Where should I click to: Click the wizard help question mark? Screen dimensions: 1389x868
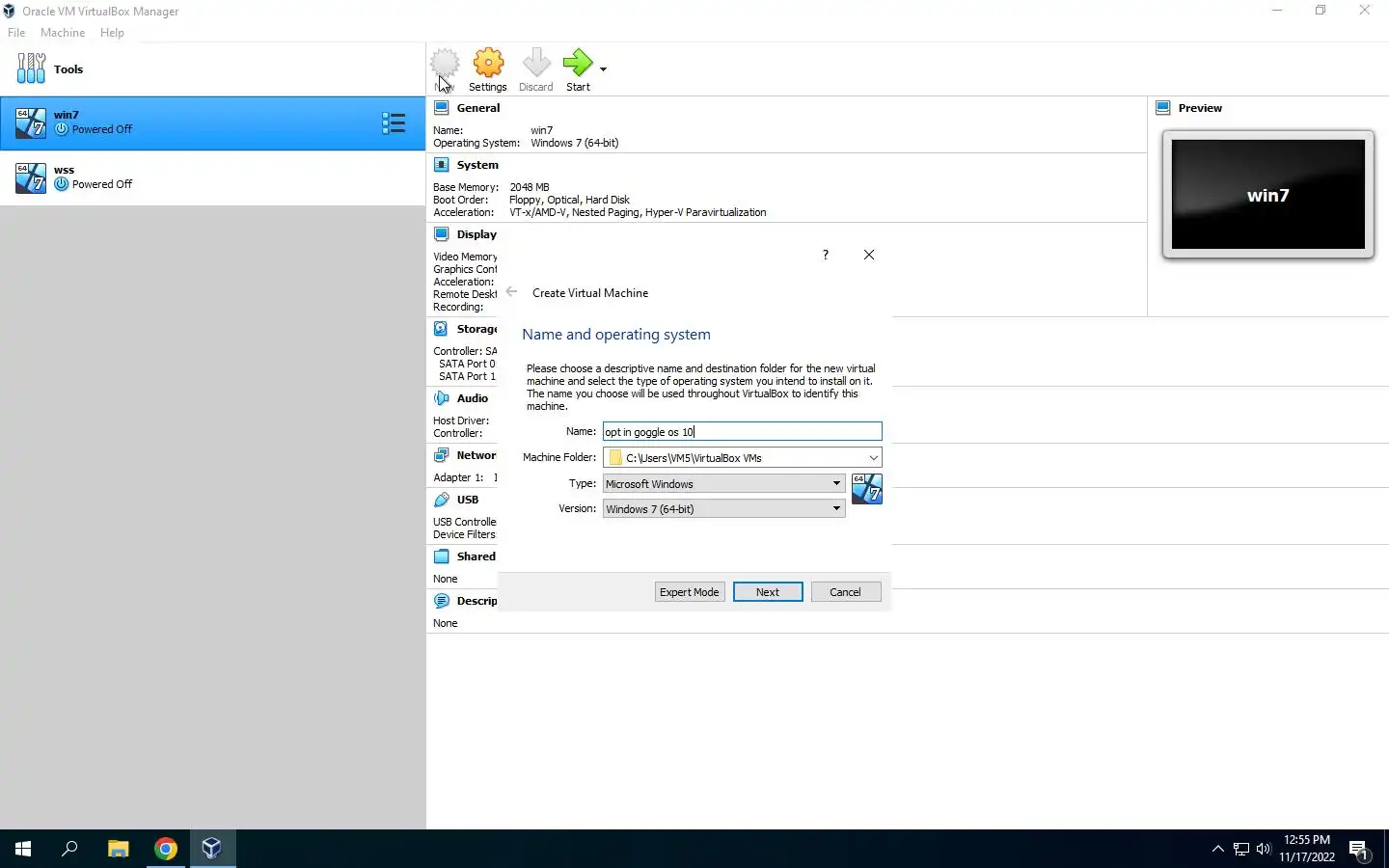826,255
